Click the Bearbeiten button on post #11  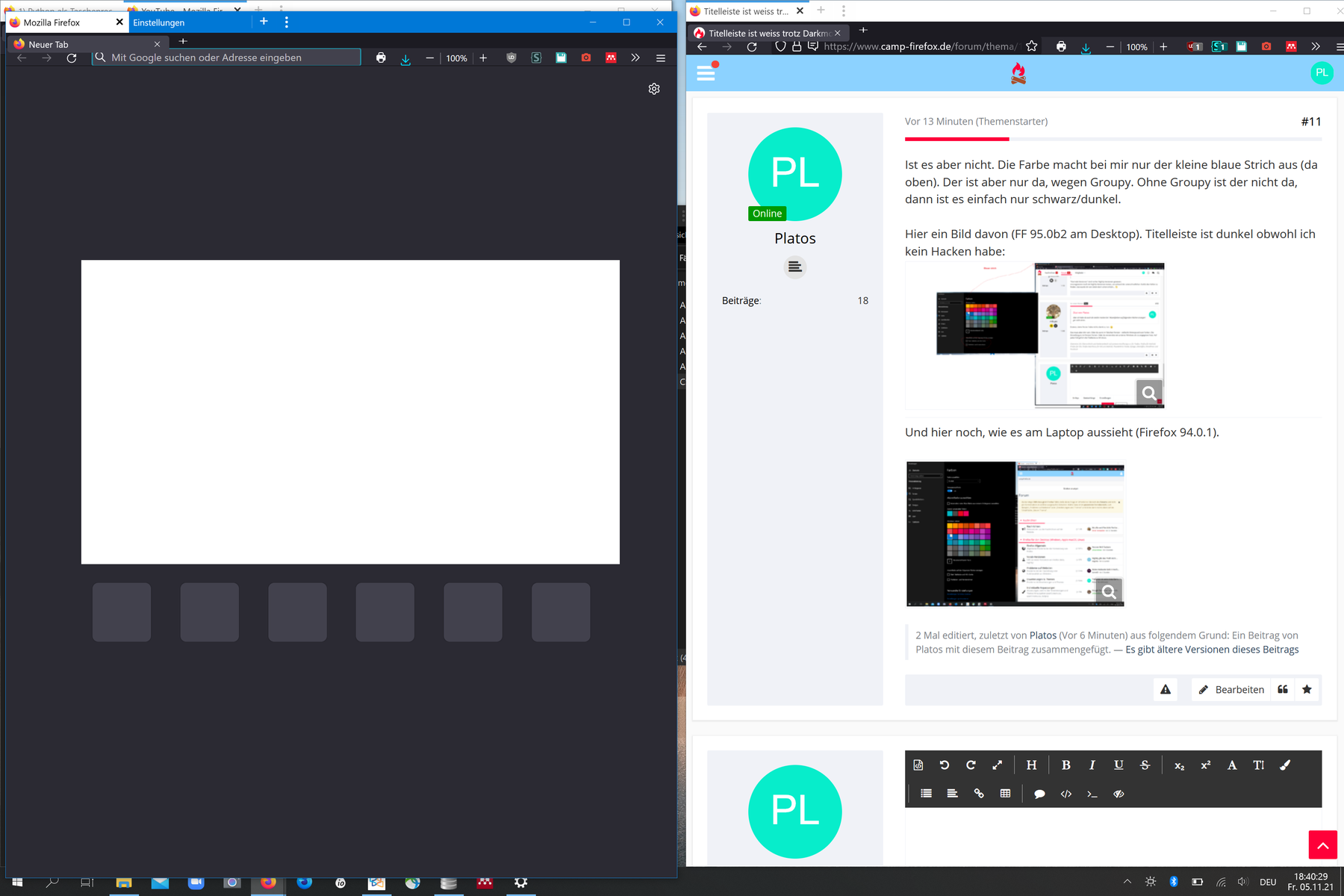tap(1231, 689)
